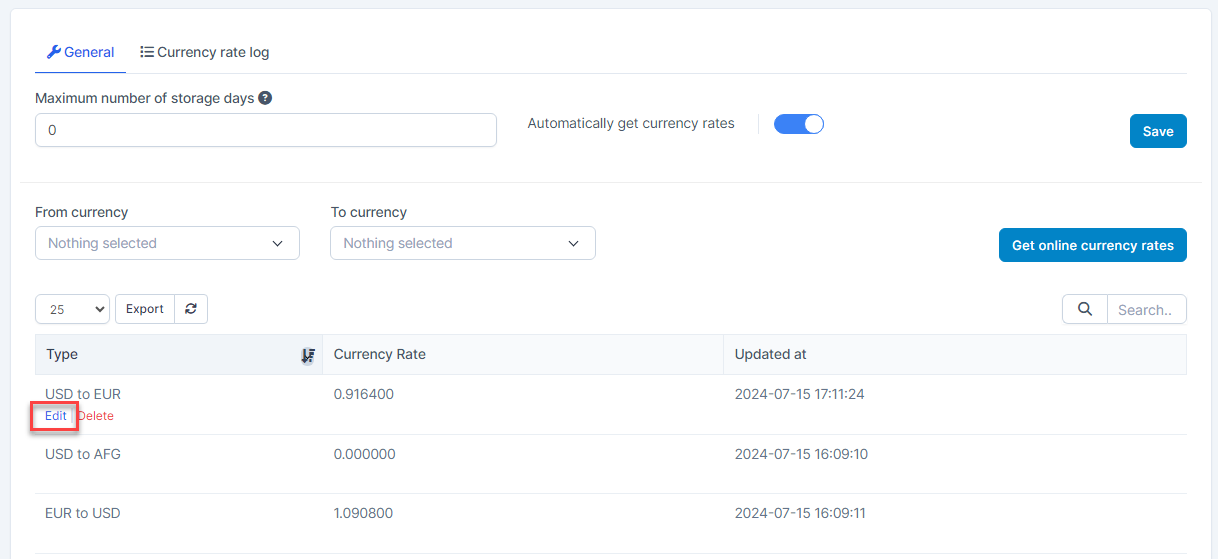Delete the USD to EUR entry

point(96,416)
